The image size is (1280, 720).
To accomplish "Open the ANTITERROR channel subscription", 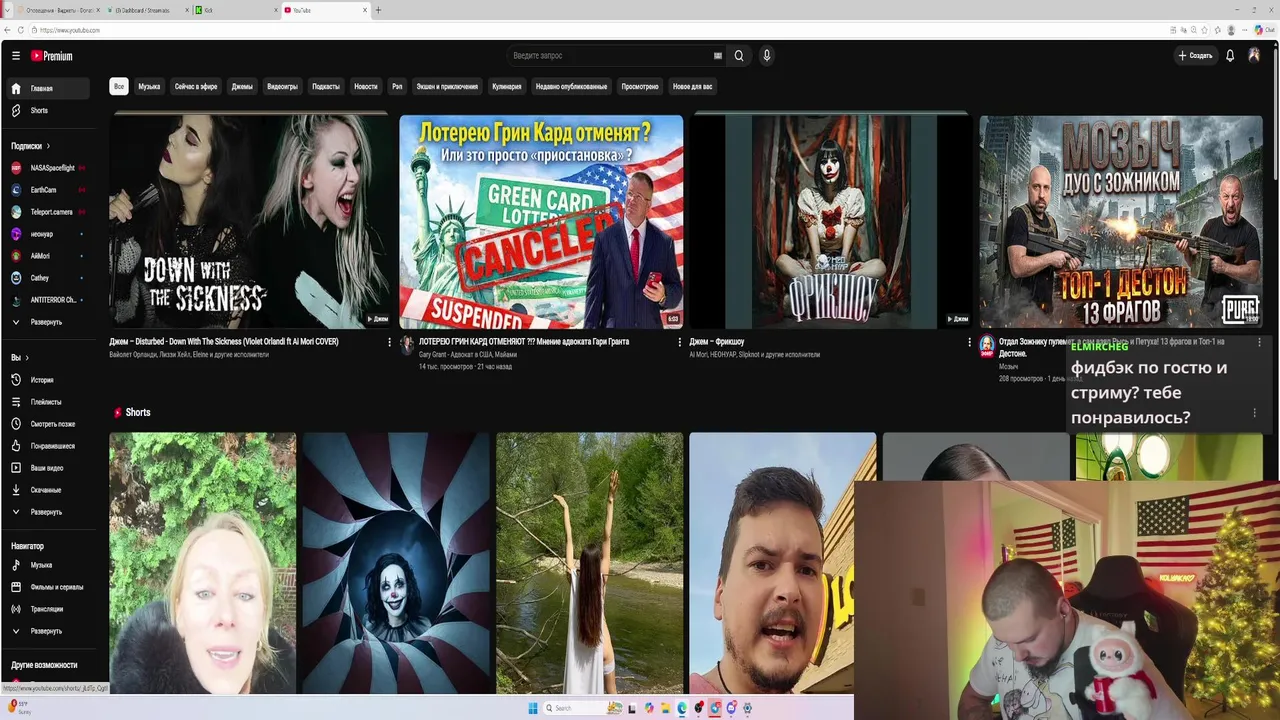I will 48,300.
